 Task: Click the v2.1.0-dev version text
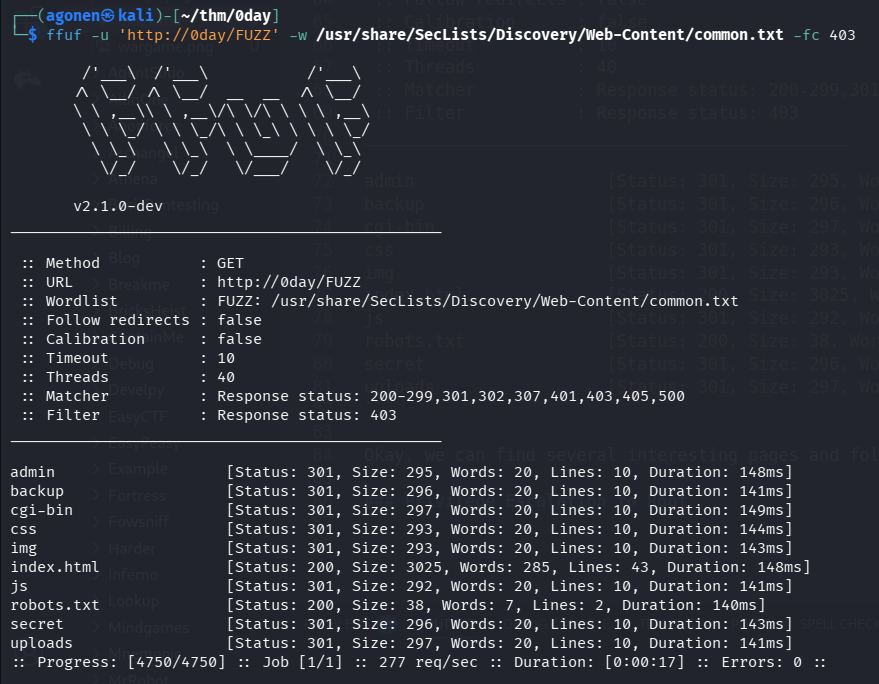point(120,206)
